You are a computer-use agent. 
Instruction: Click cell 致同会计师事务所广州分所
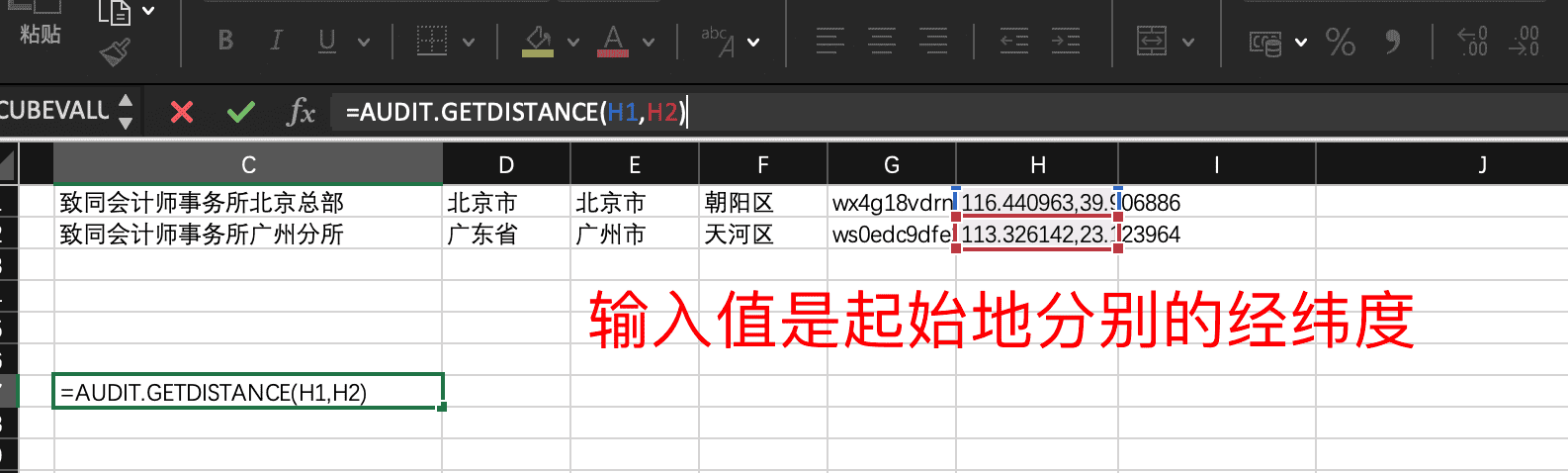[248, 234]
